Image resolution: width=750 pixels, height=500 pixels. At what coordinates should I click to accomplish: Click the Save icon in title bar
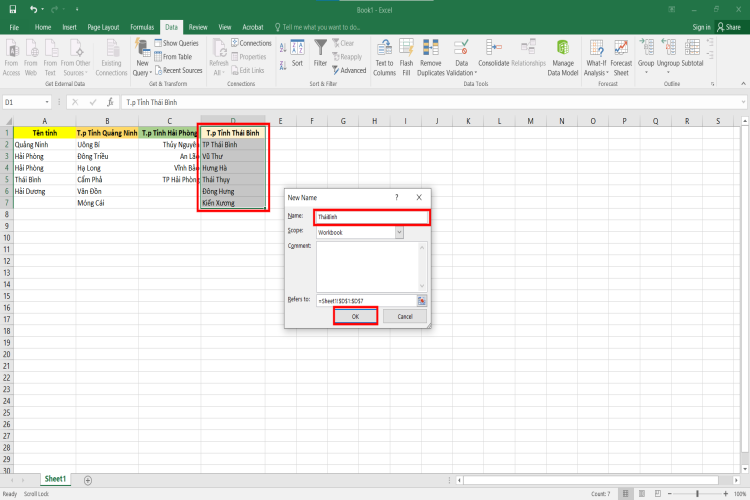[x=13, y=10]
